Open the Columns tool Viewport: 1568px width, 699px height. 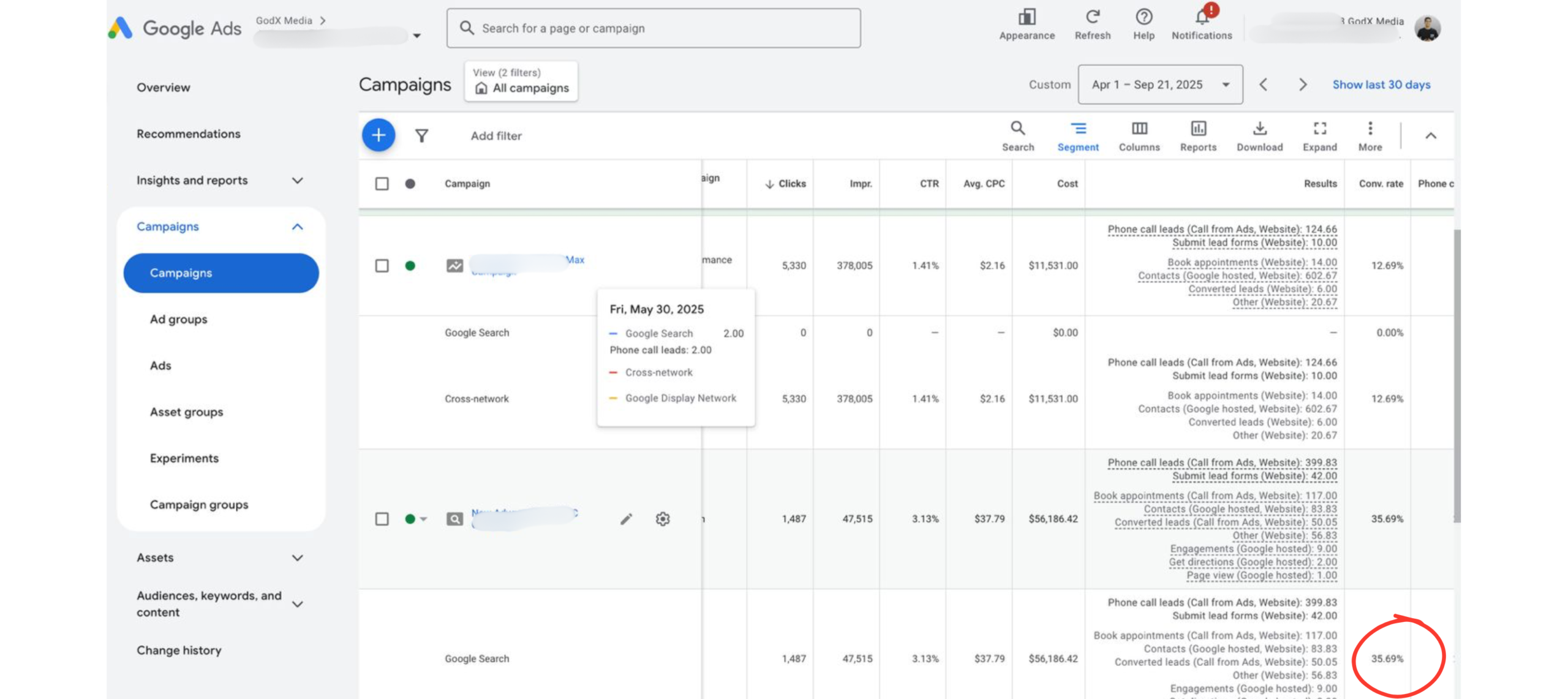[x=1139, y=135]
